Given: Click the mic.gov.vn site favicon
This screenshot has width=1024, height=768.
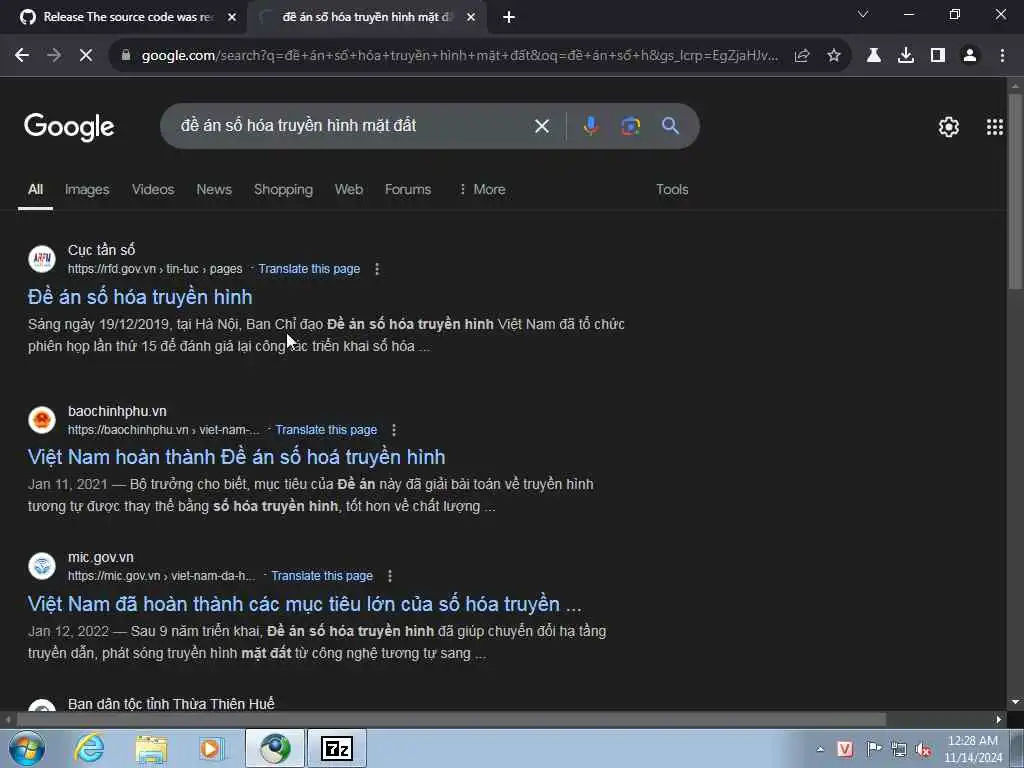Looking at the screenshot, I should pos(42,566).
